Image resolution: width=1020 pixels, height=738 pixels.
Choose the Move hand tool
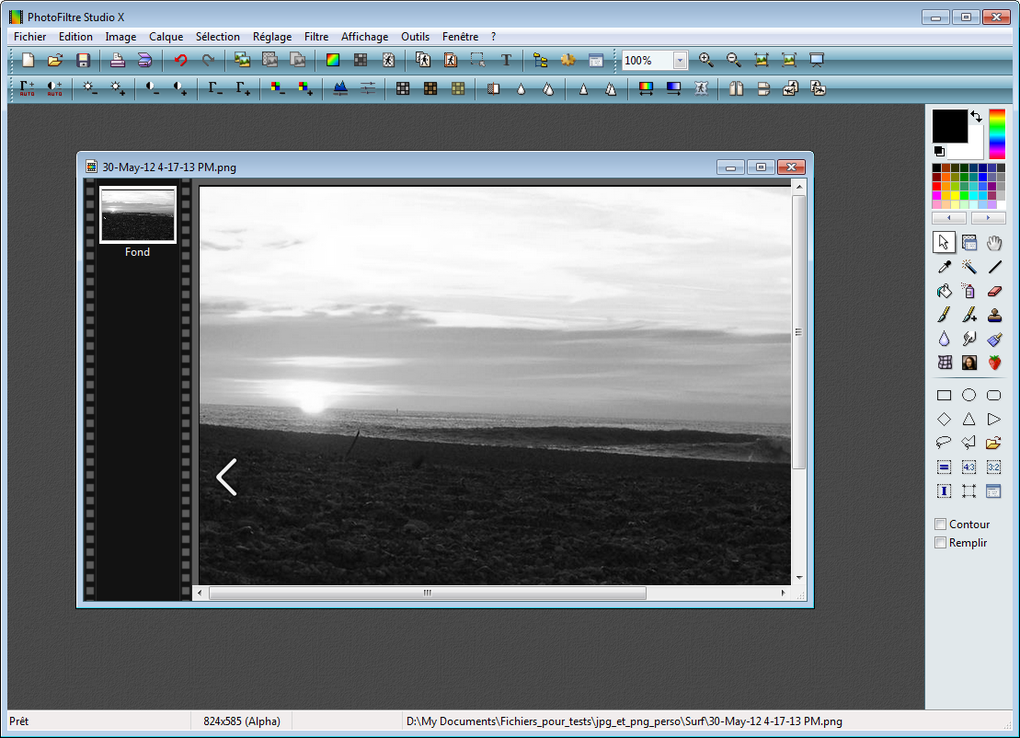tap(994, 243)
